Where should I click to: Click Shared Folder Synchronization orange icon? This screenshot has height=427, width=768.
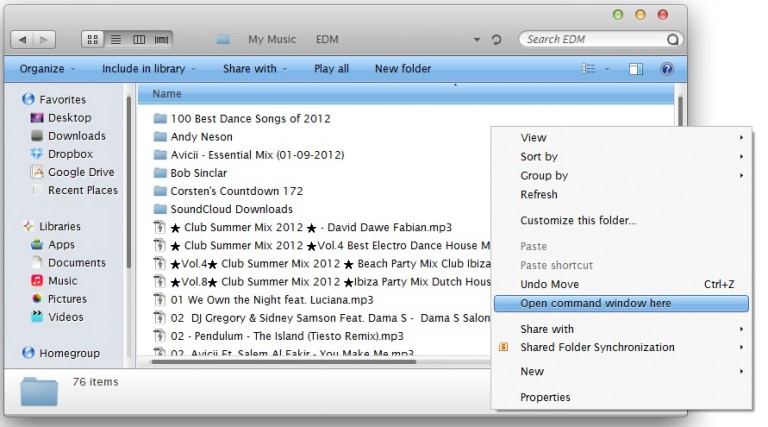click(503, 347)
